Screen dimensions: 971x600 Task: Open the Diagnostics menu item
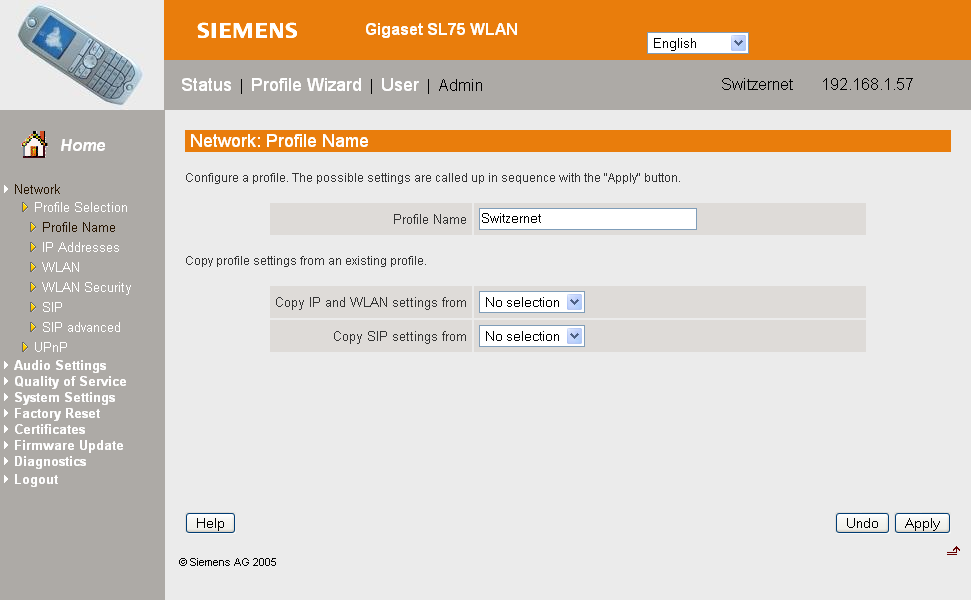[50, 462]
